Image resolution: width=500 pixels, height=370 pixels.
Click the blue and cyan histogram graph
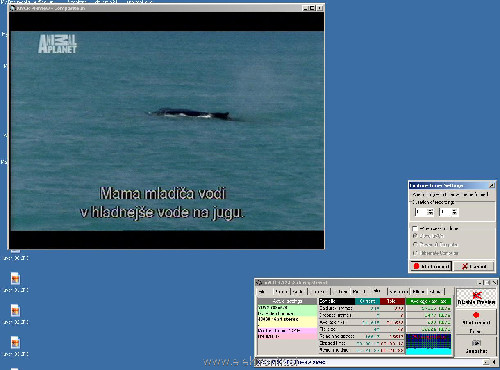(x=428, y=344)
